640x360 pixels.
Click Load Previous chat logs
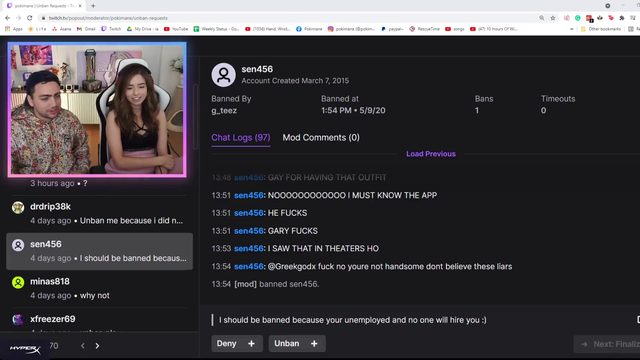tap(431, 154)
